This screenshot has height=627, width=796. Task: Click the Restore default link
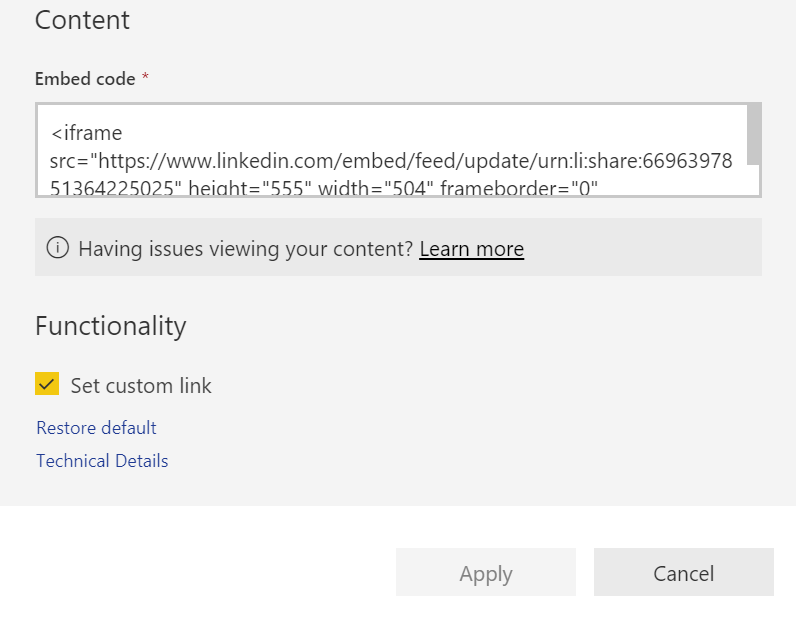click(96, 428)
